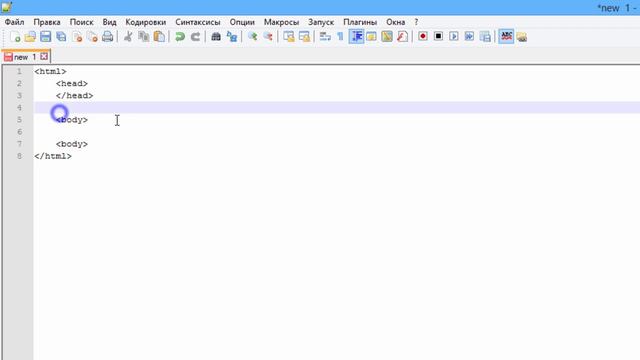Show the Document Map panel icon

click(387, 37)
